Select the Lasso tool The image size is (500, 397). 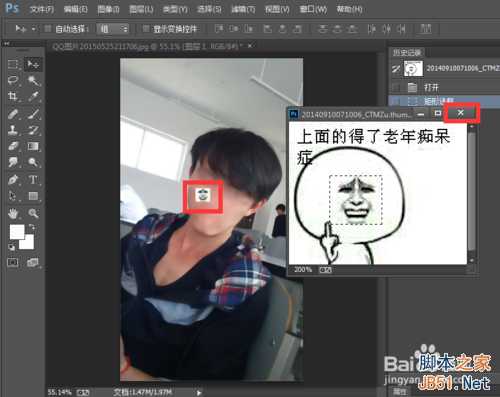pyautogui.click(x=13, y=80)
